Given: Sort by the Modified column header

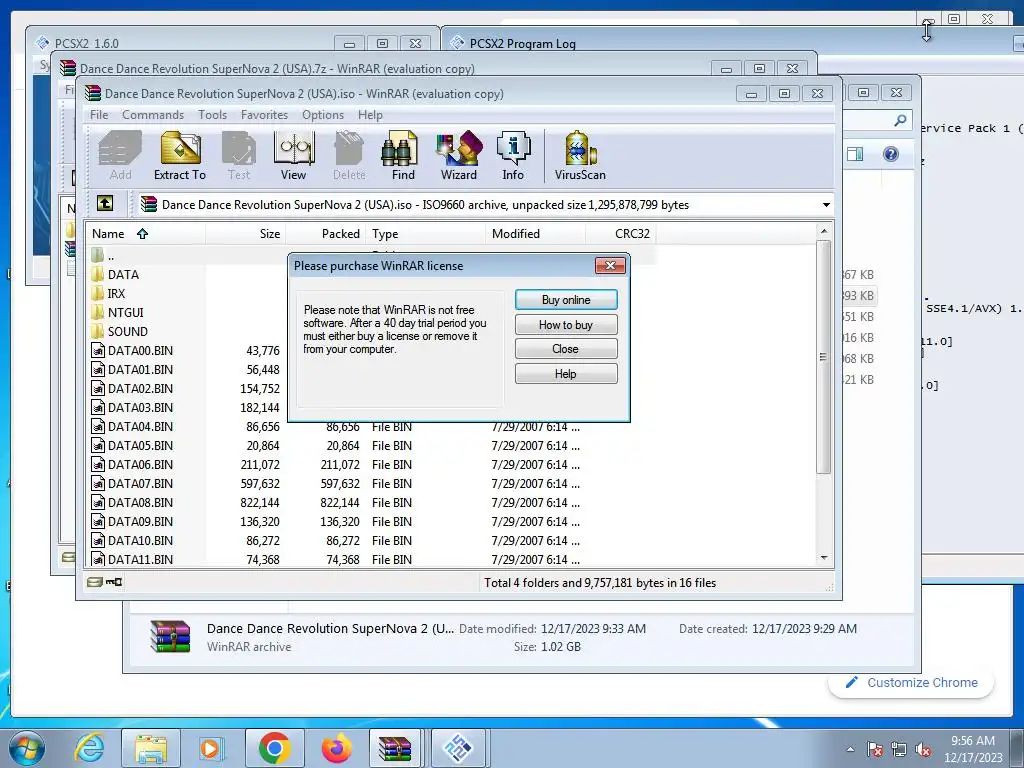Looking at the screenshot, I should click(x=536, y=234).
